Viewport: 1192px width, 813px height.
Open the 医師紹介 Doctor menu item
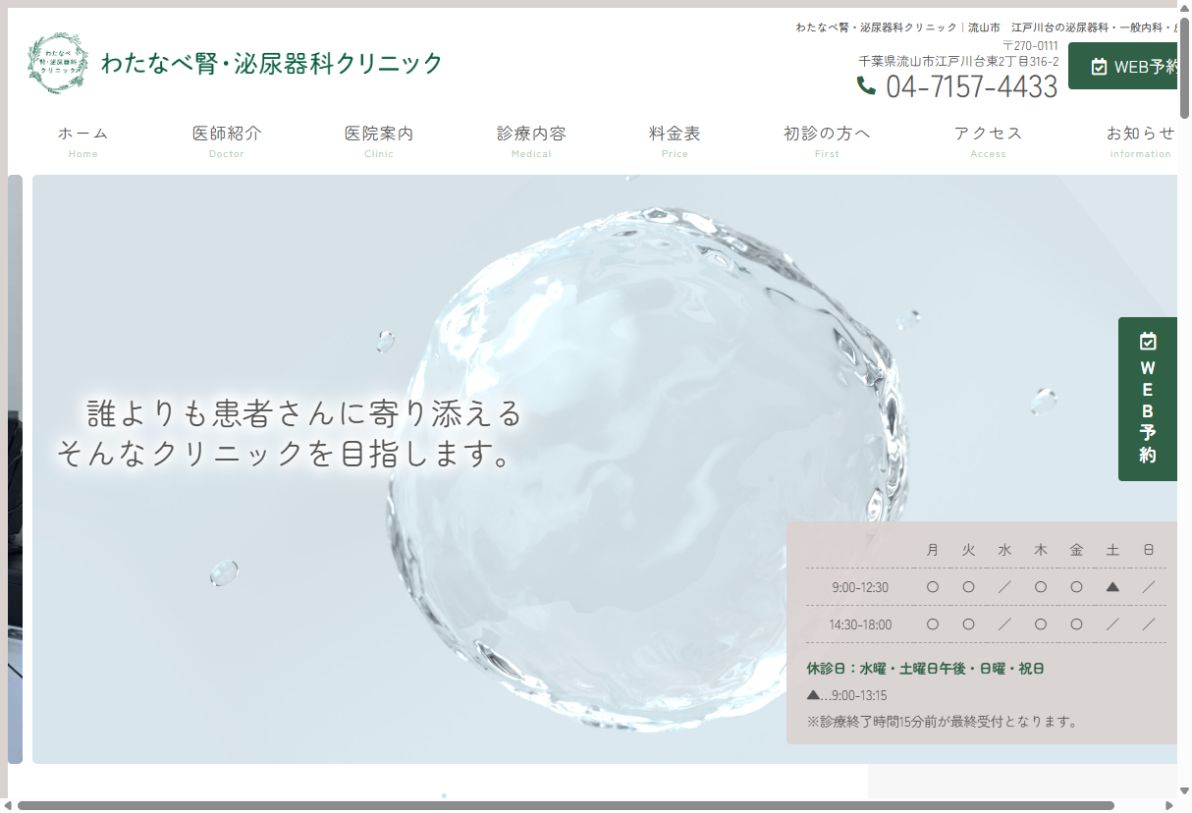pyautogui.click(x=227, y=141)
